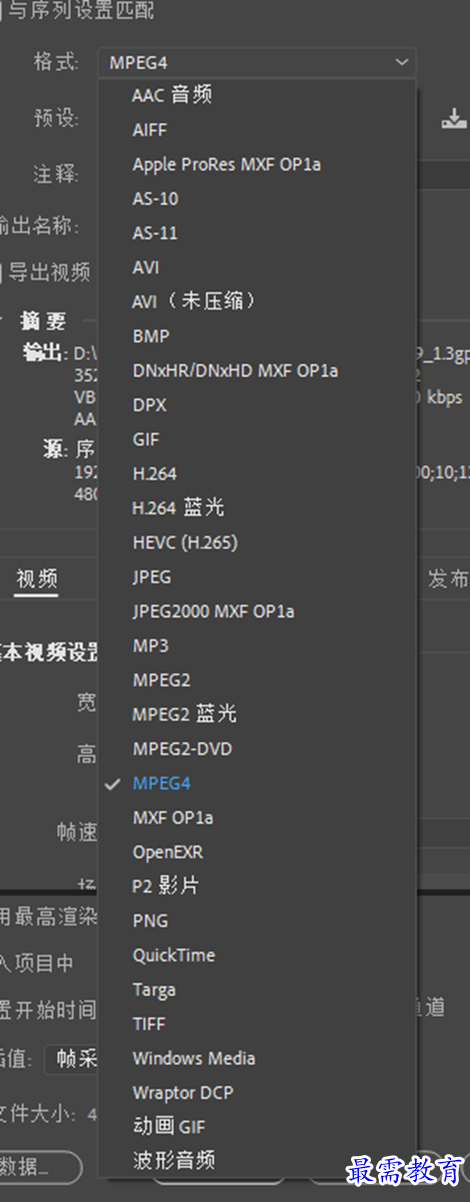Toggle the Export Video checkbox
The image size is (470, 1202).
click(2, 271)
